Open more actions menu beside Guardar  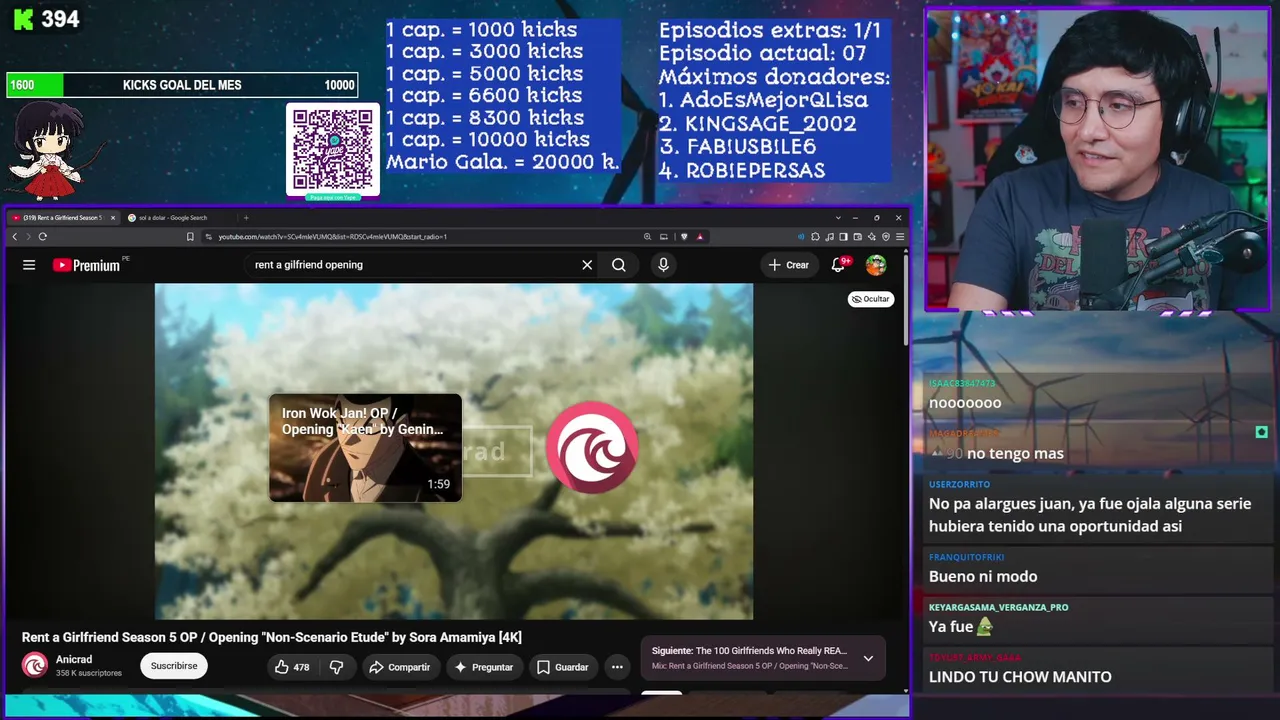pyautogui.click(x=617, y=667)
